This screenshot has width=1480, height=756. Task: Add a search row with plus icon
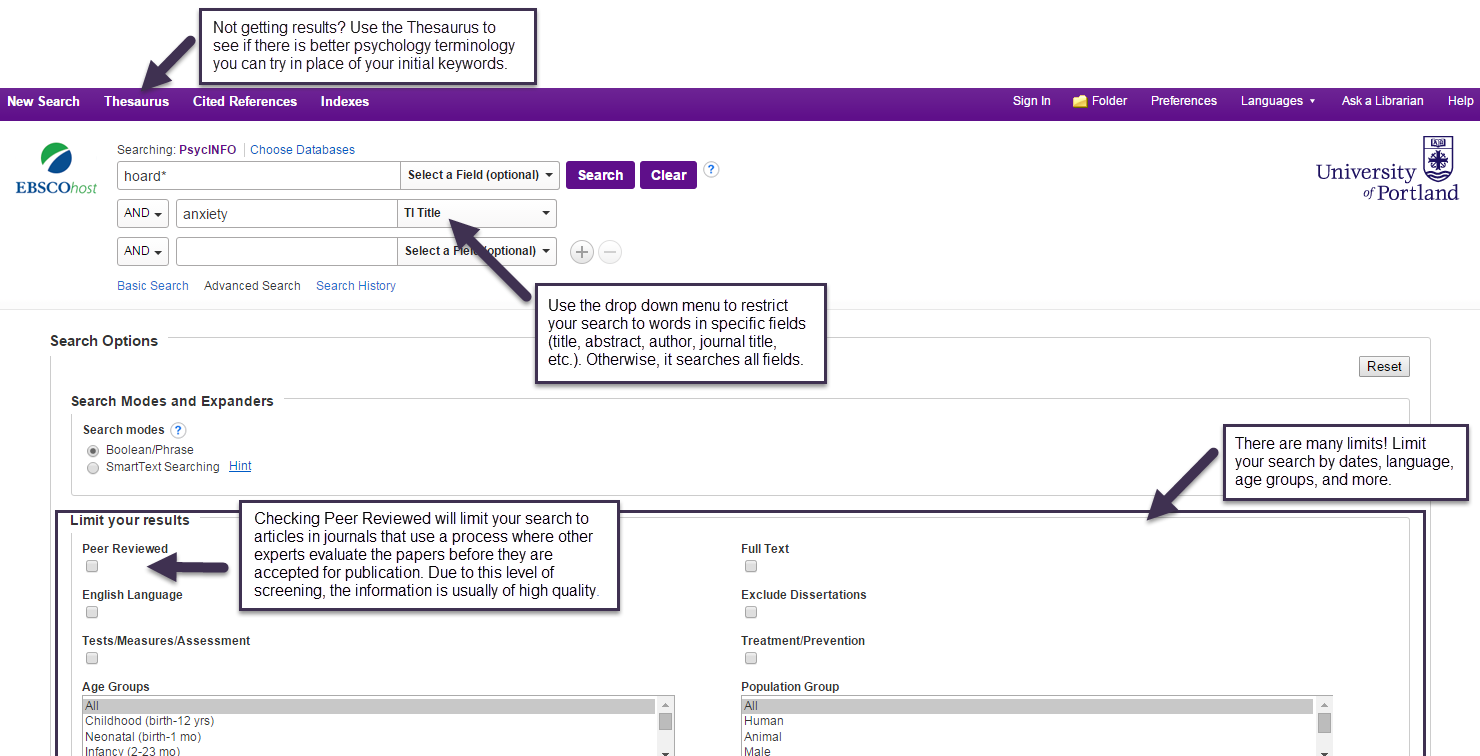click(582, 252)
